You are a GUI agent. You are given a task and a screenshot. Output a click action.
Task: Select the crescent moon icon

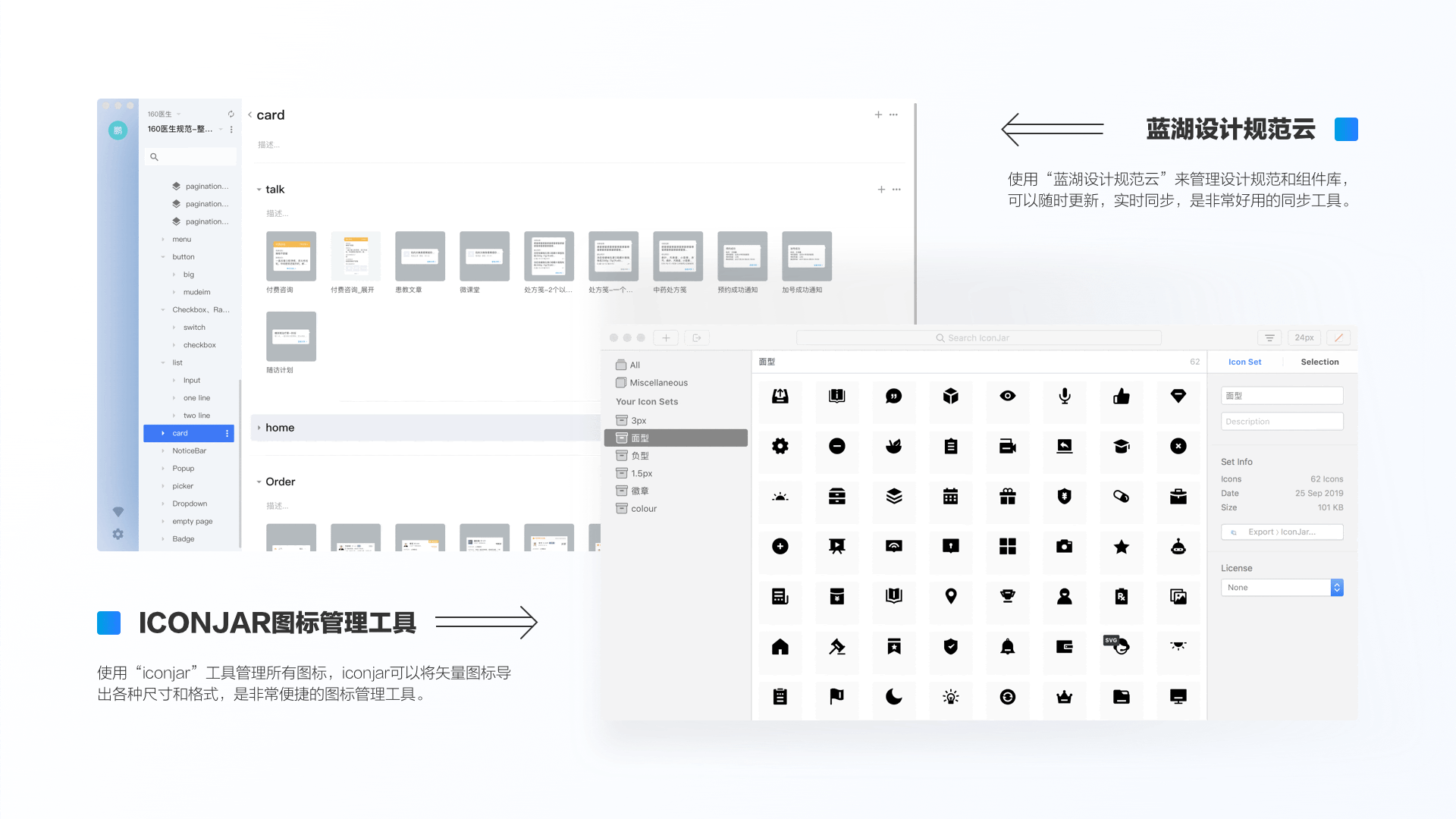(894, 697)
